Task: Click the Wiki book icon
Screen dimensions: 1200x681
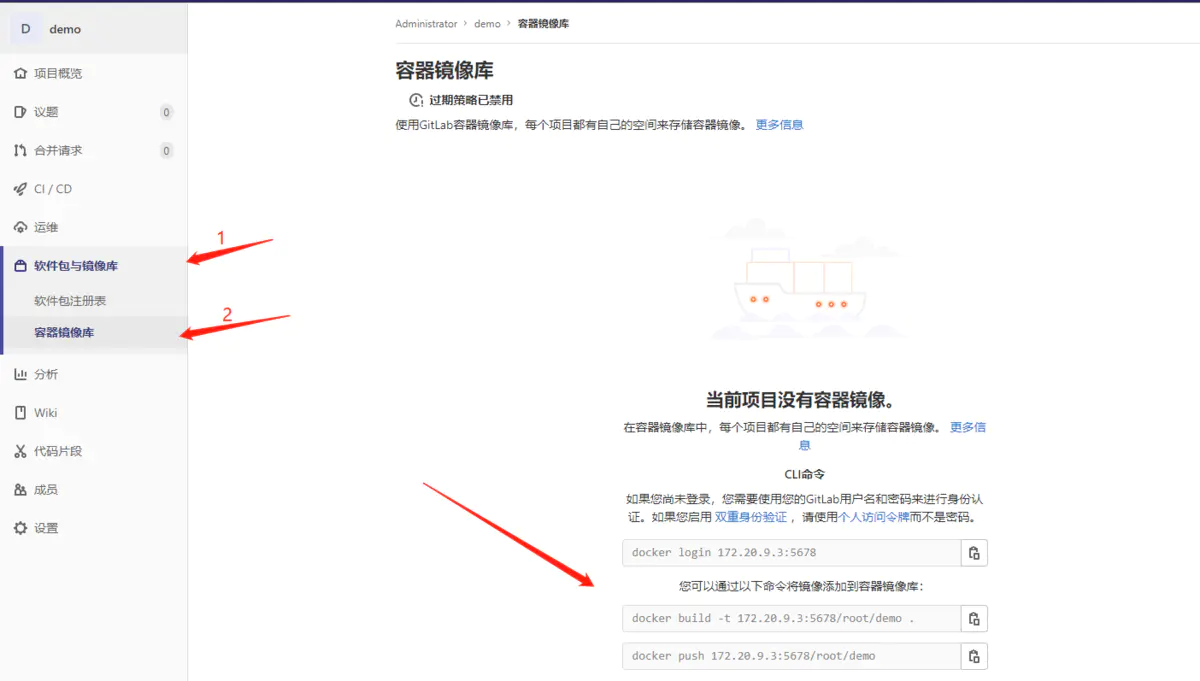Action: click(20, 413)
